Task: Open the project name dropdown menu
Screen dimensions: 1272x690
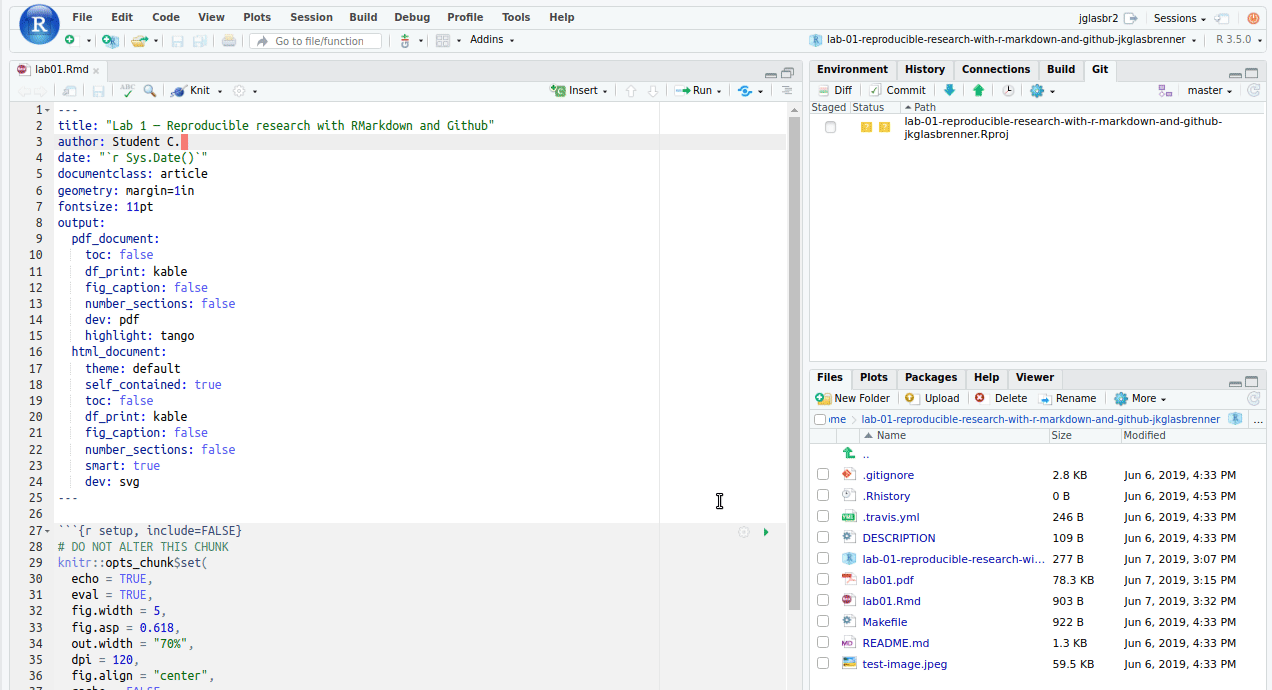Action: [x=1003, y=40]
